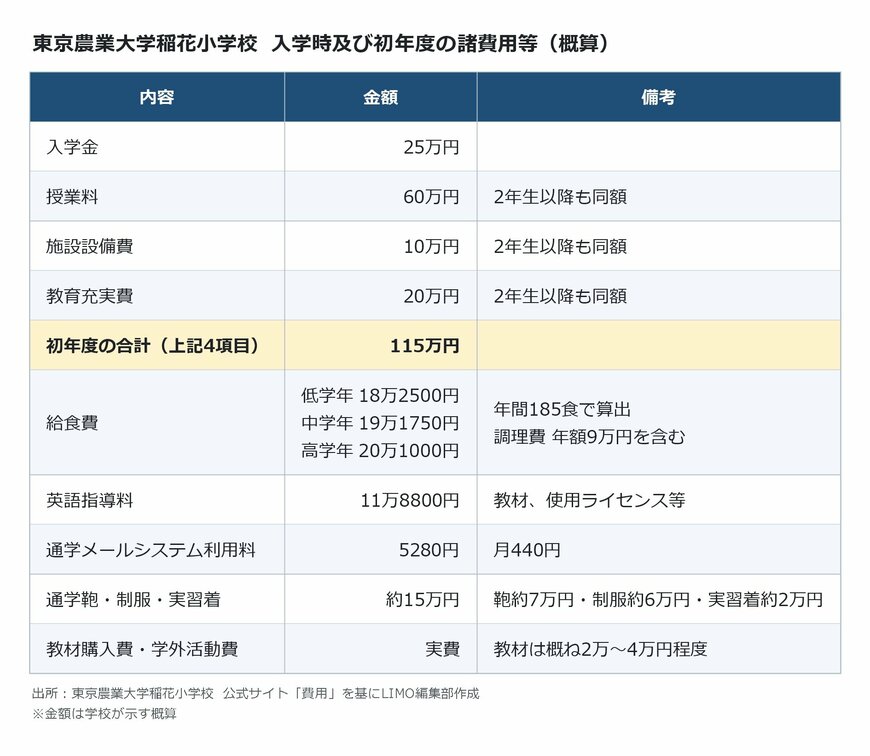Click ※金額は学校が示す概算 footnote

[x=104, y=713]
